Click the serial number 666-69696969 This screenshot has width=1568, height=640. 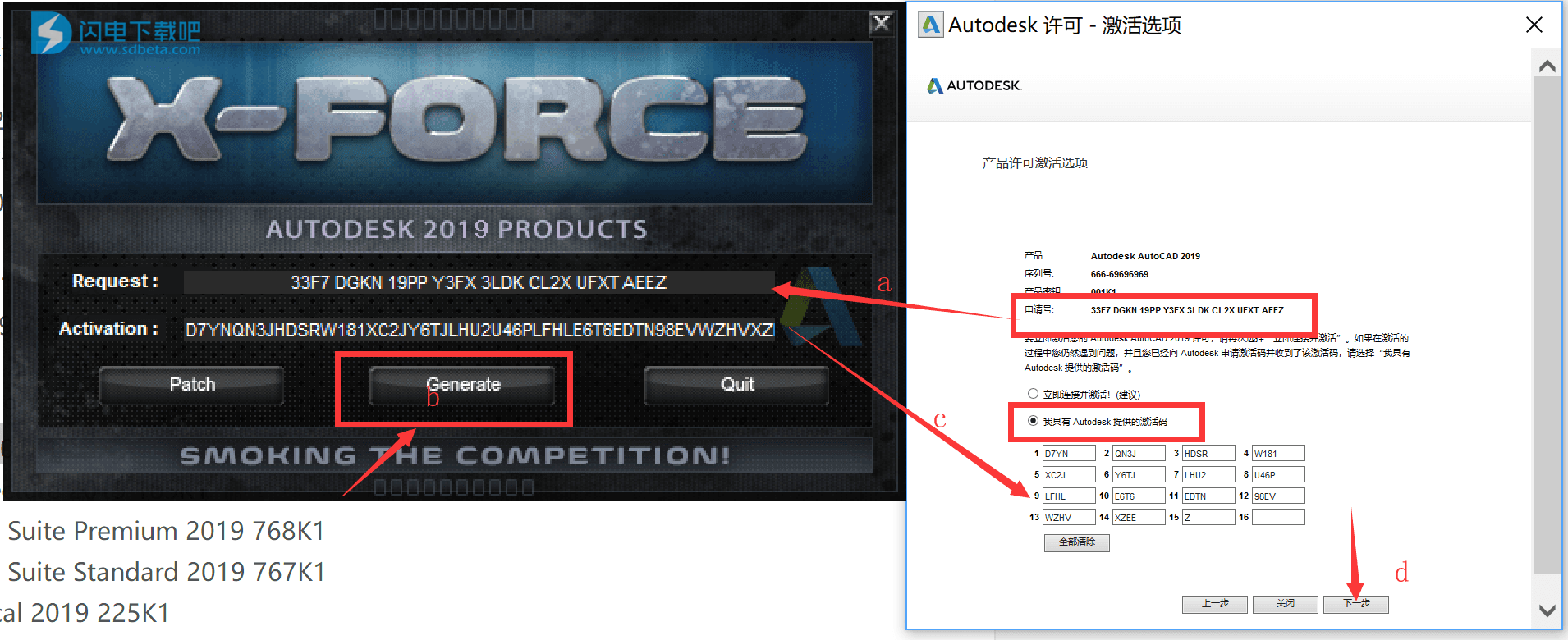[1120, 274]
